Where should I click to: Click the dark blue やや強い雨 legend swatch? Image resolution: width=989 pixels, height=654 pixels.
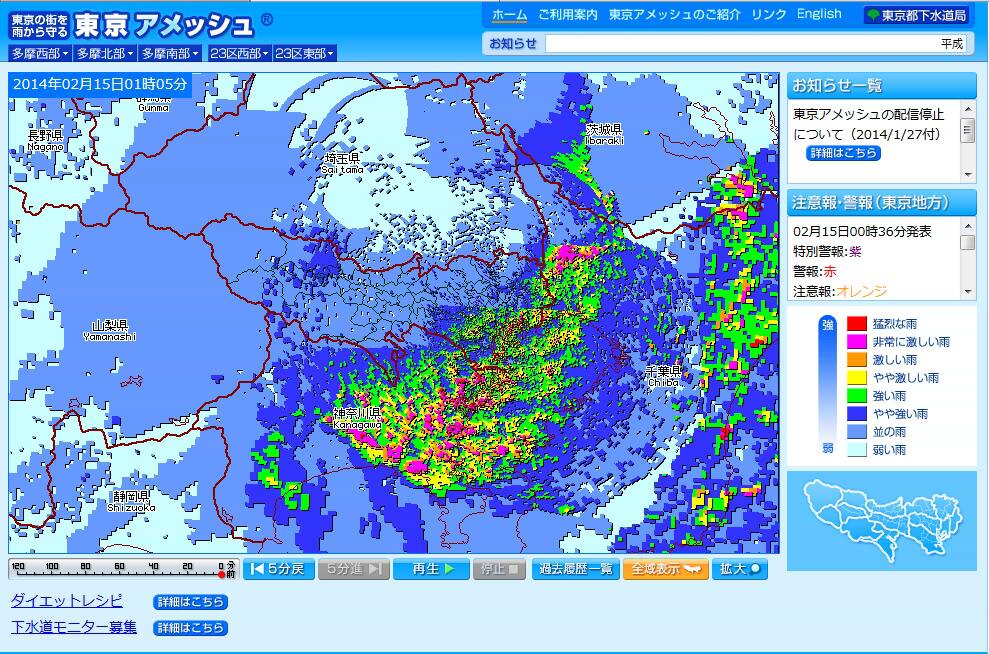(857, 413)
